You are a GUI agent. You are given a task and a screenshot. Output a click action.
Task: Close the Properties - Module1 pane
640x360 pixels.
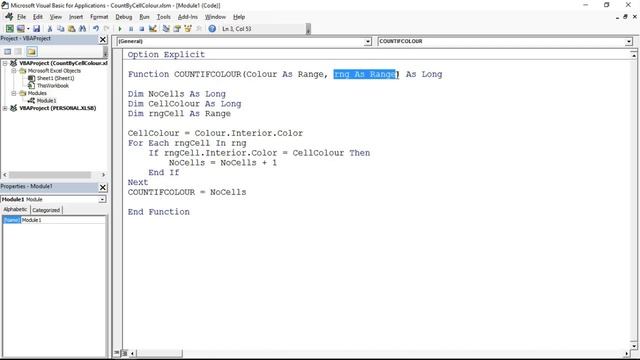point(103,187)
